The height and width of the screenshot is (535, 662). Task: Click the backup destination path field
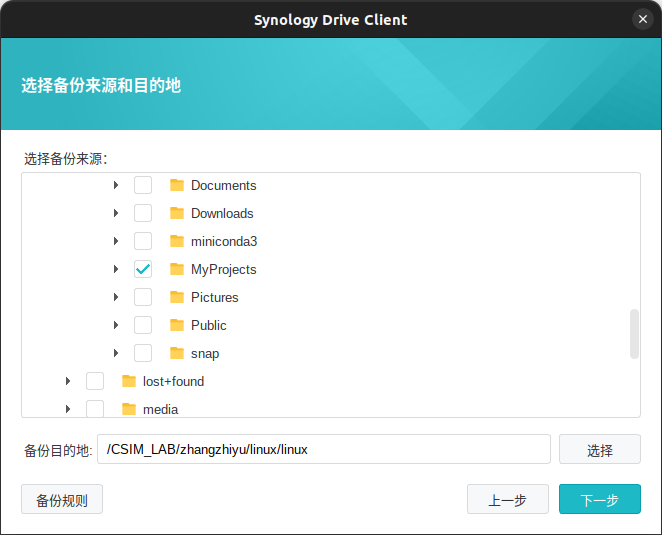[324, 449]
